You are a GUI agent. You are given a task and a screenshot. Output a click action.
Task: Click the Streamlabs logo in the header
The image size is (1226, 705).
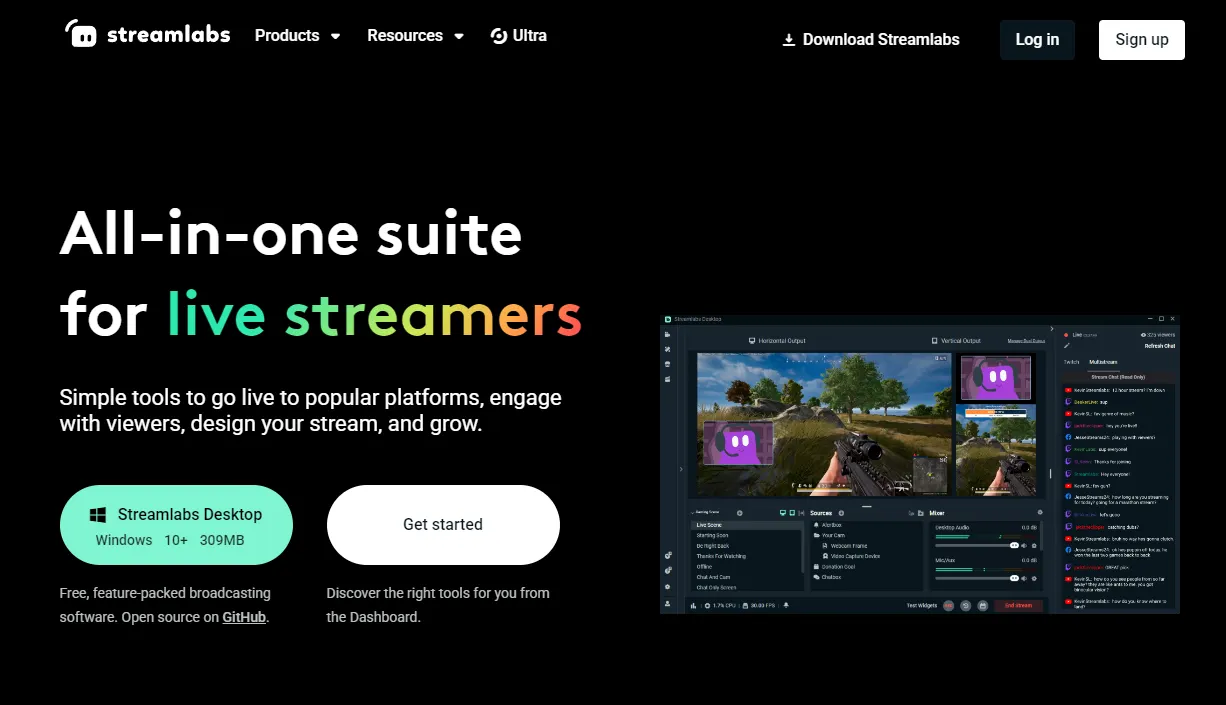tap(148, 34)
